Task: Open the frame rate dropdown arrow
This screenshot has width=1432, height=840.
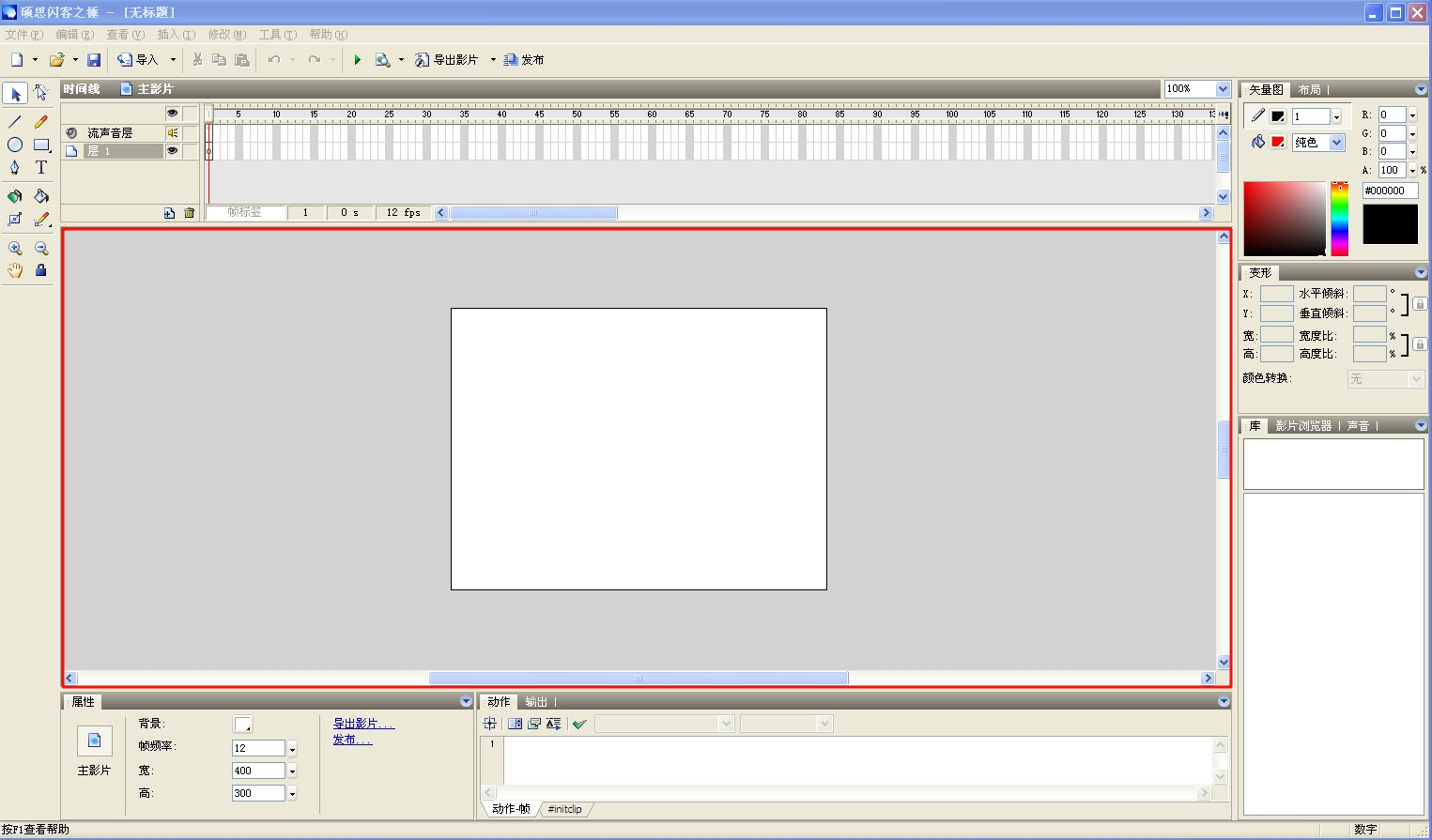Action: point(292,749)
